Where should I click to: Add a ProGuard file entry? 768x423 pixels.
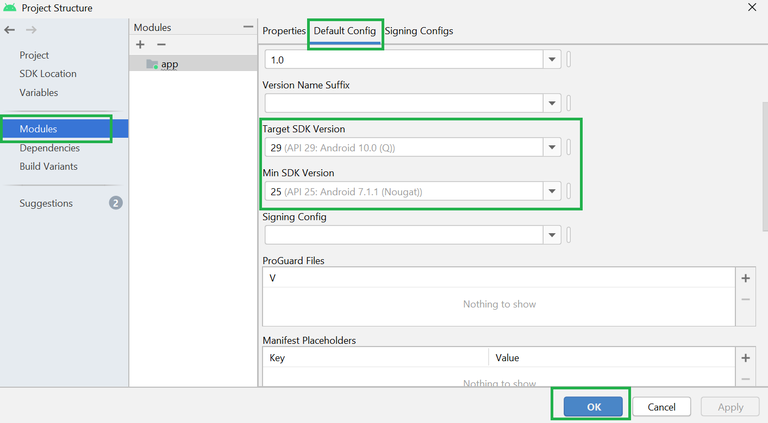[x=745, y=279]
